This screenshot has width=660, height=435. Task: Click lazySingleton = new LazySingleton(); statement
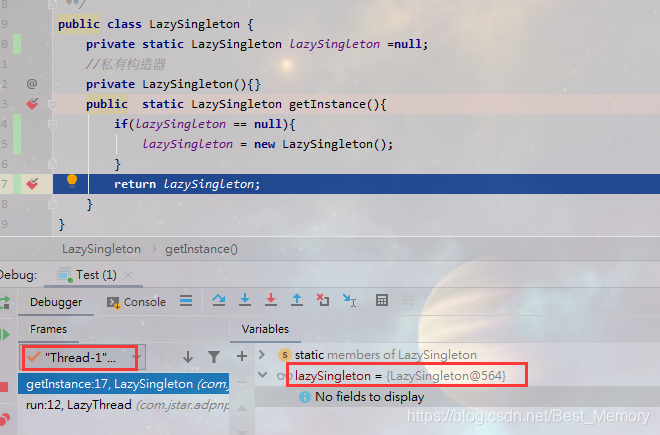click(x=268, y=144)
